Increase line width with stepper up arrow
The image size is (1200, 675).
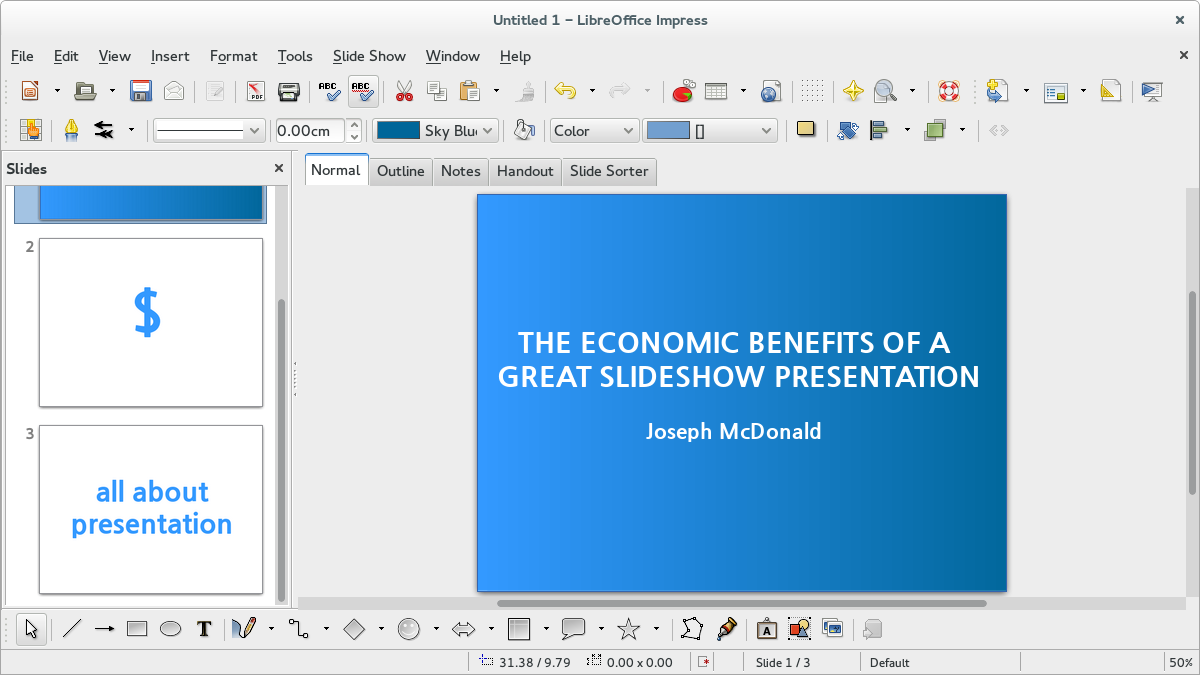pos(354,125)
